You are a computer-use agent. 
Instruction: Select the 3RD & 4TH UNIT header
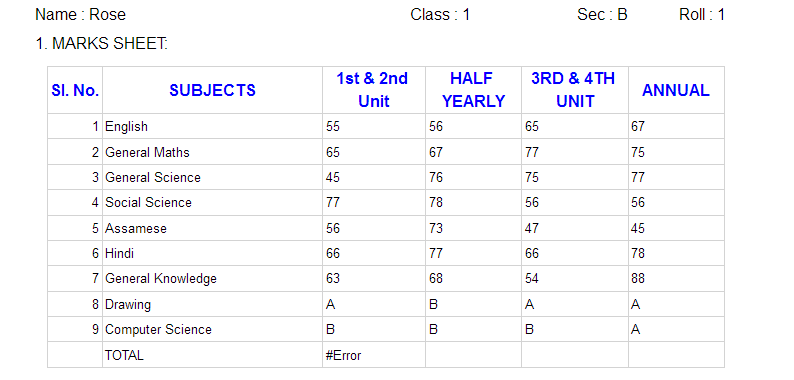pos(575,90)
